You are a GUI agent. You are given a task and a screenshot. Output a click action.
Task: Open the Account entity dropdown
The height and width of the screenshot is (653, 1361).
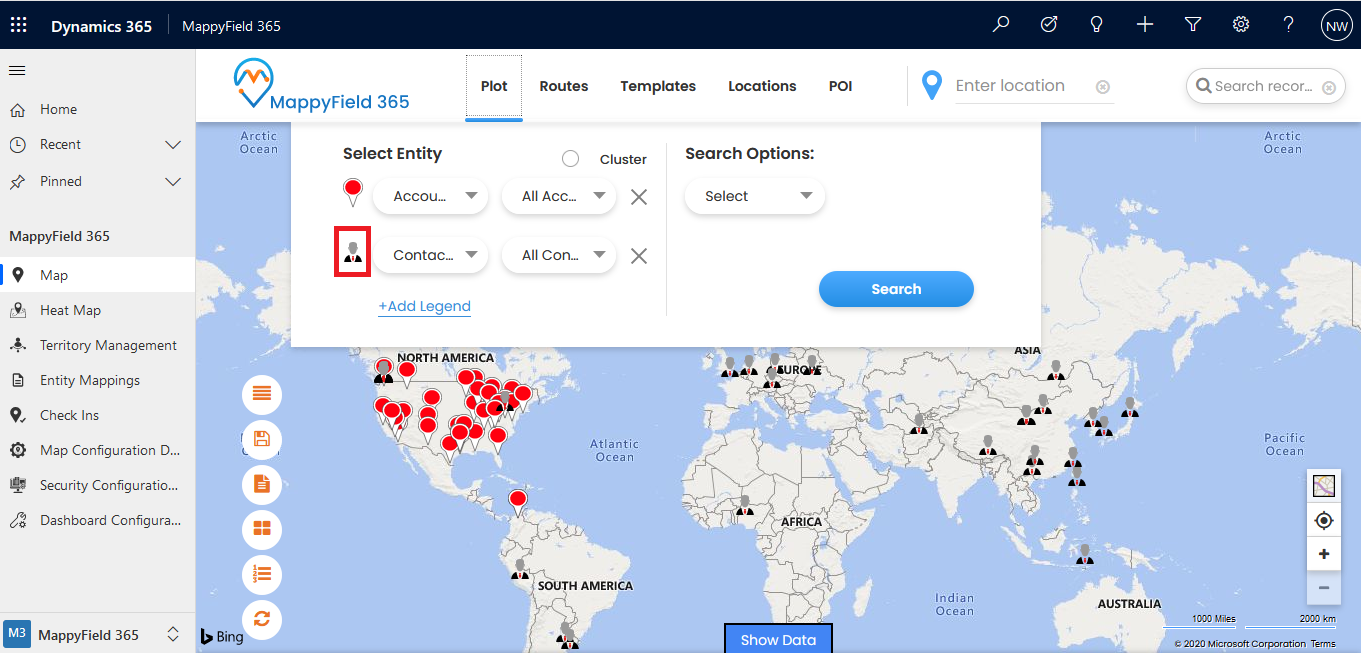pos(431,196)
